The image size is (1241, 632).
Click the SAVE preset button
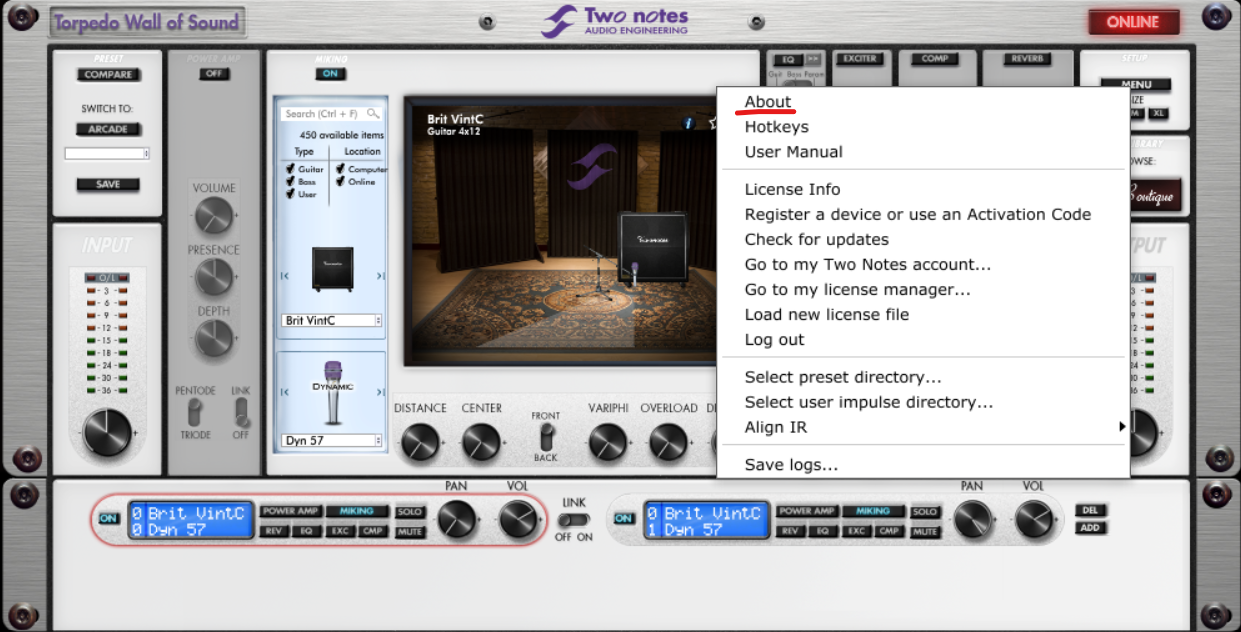click(108, 184)
